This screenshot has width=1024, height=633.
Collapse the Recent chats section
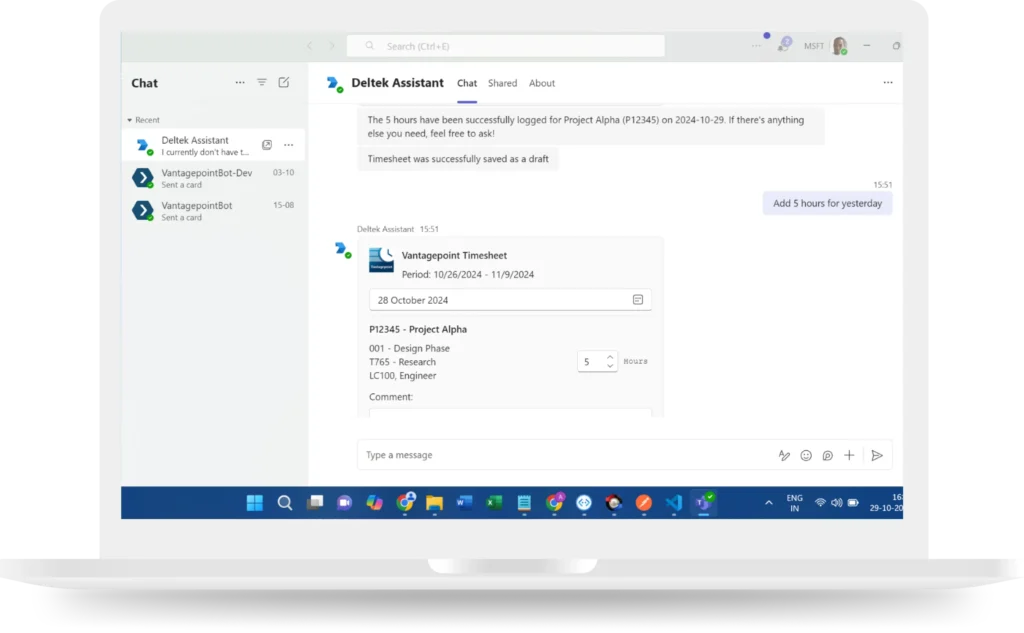(x=130, y=120)
